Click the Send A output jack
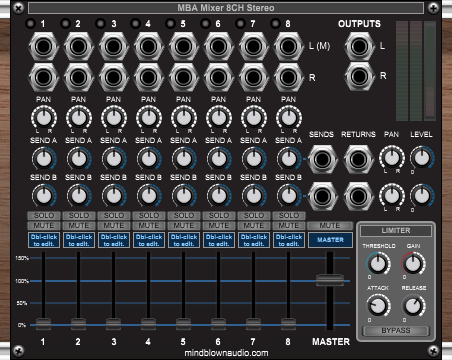 pyautogui.click(x=322, y=159)
